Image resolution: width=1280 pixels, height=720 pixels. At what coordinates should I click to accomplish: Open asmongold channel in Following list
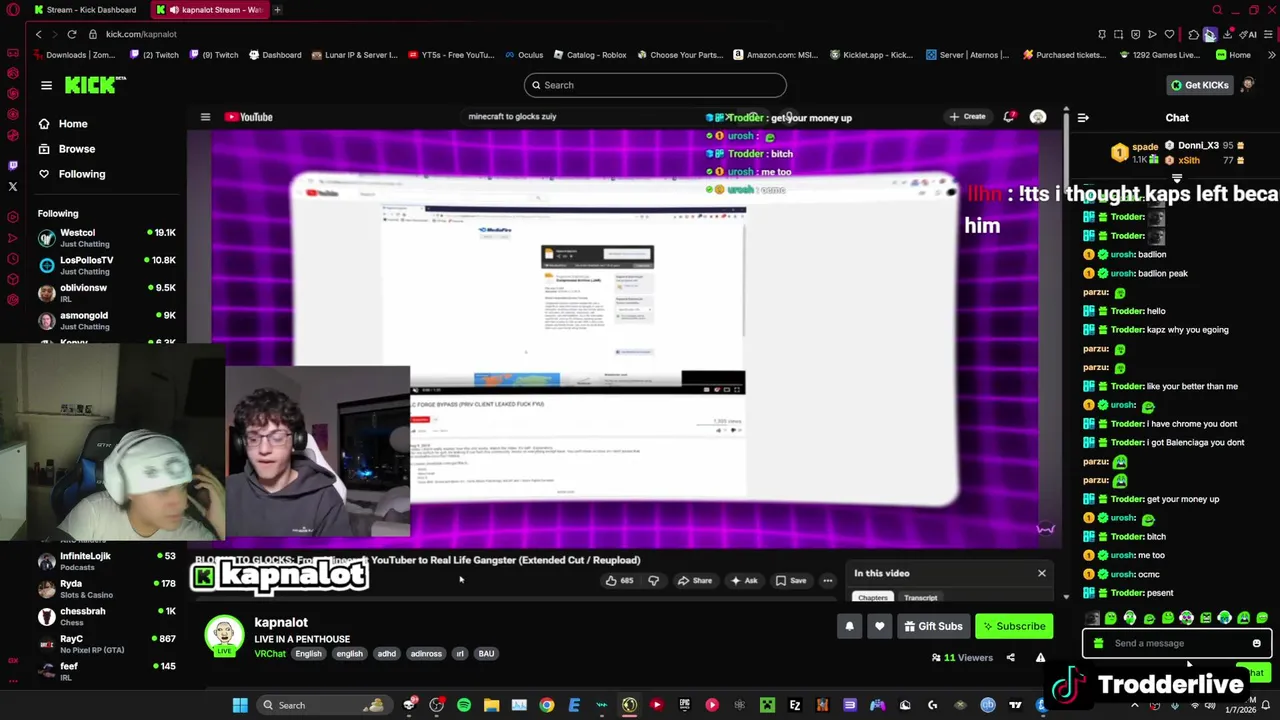point(107,320)
